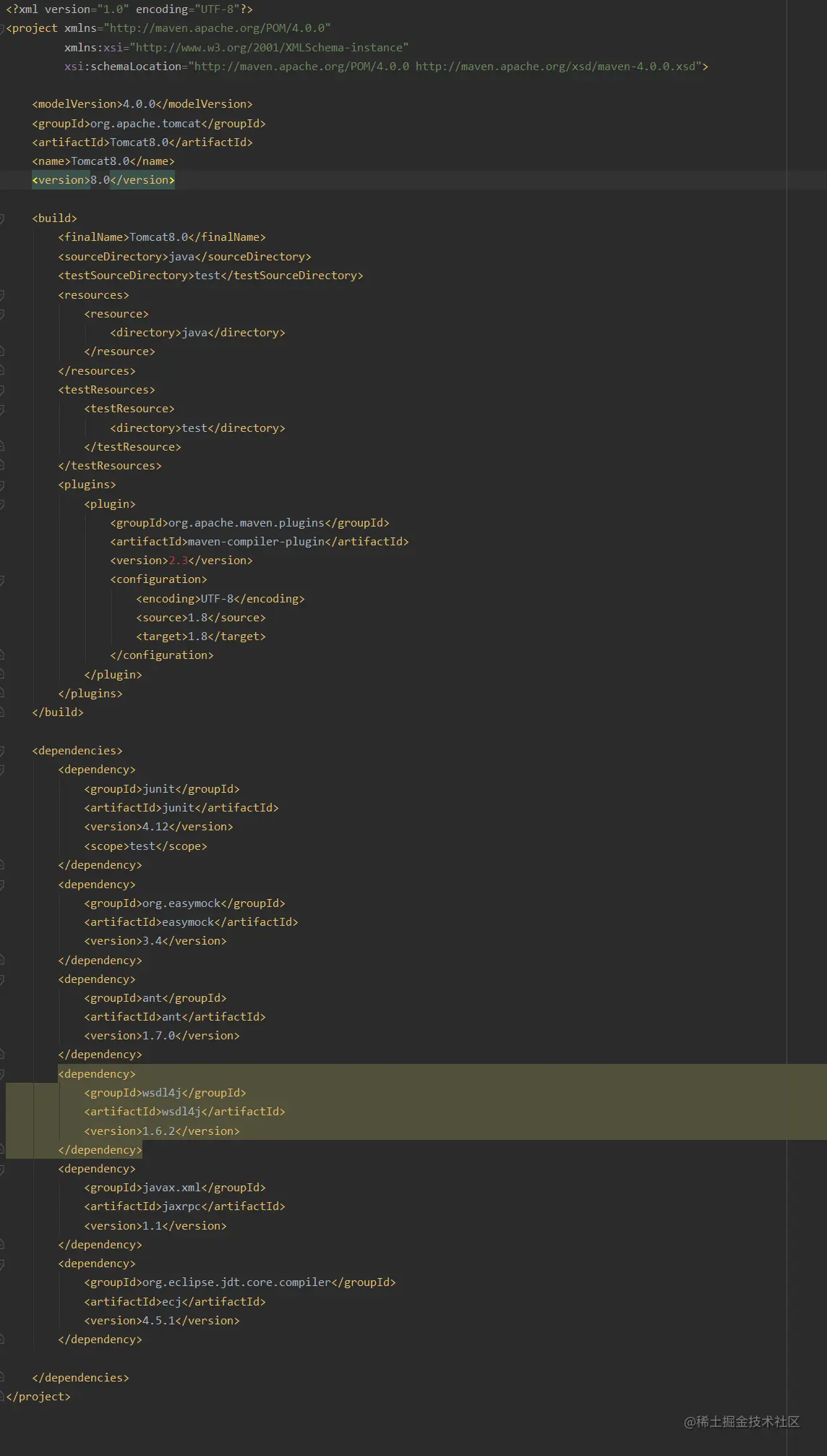Click <artifactId>jaxrpc line
This screenshot has width=827, height=1456.
coord(185,1206)
